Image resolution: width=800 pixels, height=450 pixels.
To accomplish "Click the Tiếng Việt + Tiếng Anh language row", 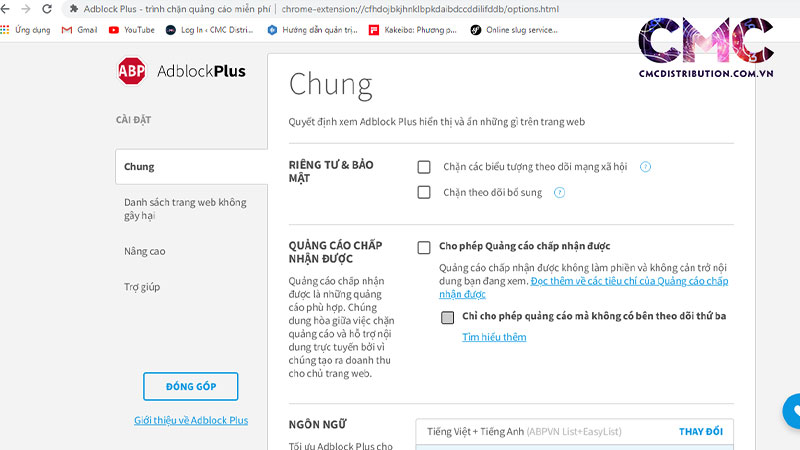I will click(574, 432).
